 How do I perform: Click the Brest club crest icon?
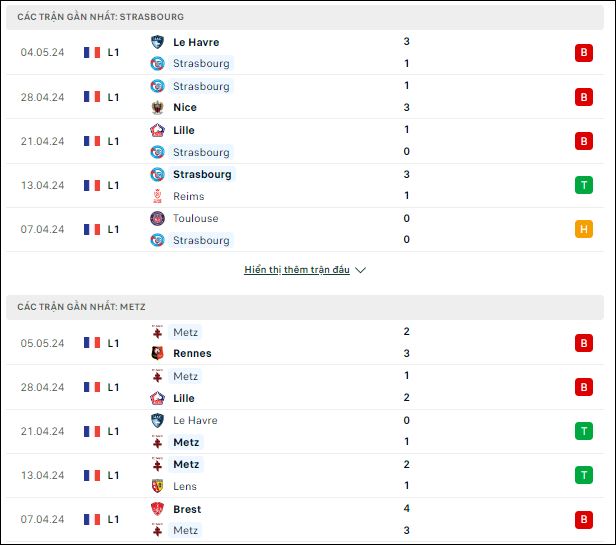(x=157, y=509)
